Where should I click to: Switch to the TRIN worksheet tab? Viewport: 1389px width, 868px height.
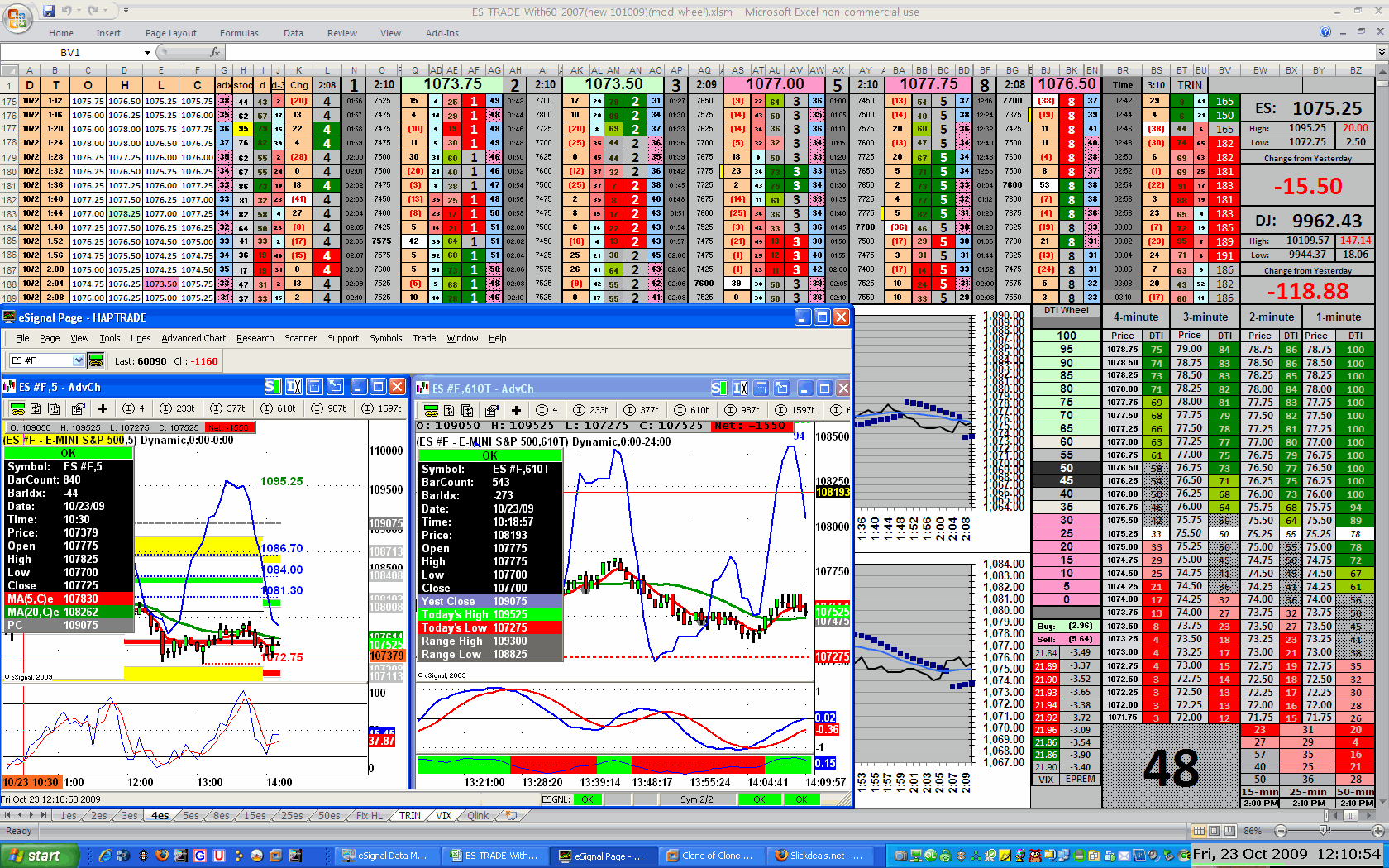[410, 815]
